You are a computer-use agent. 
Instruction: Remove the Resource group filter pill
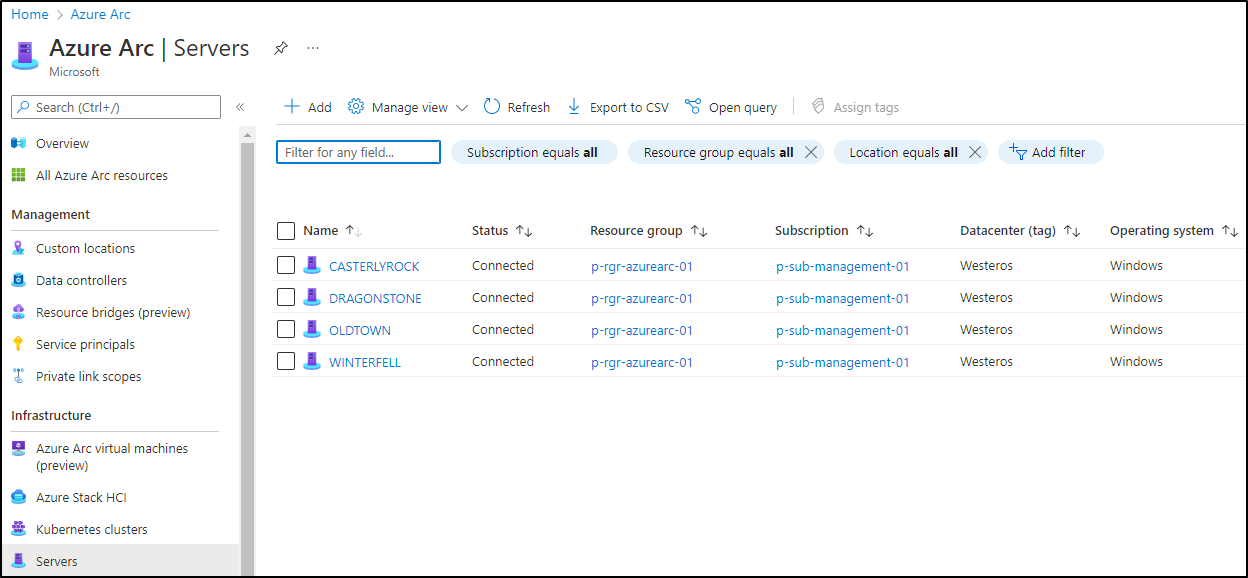coord(811,152)
